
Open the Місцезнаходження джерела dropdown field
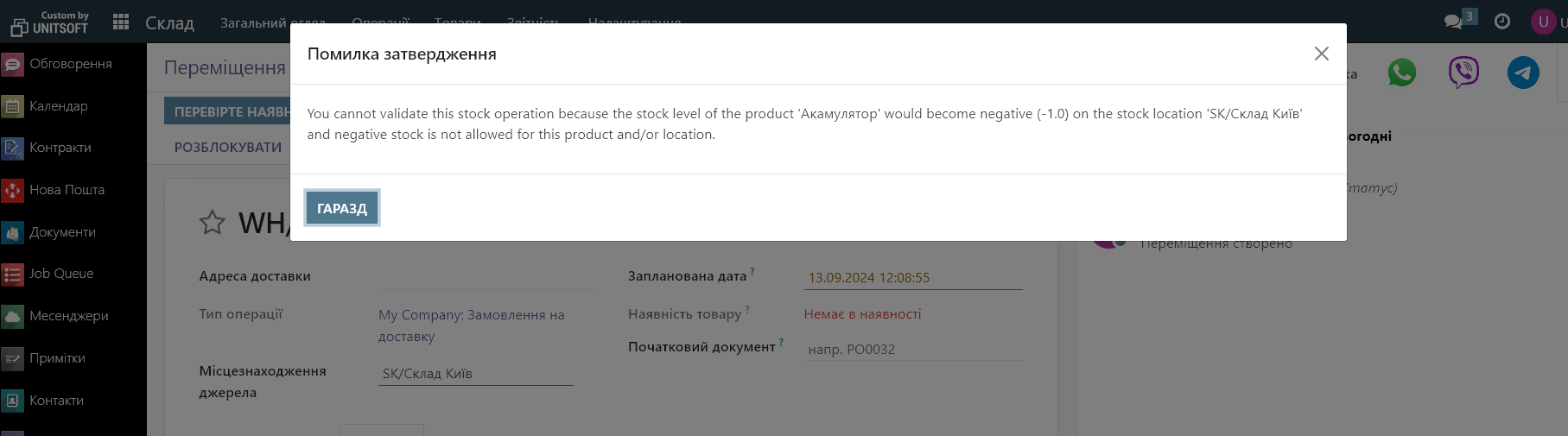(475, 374)
